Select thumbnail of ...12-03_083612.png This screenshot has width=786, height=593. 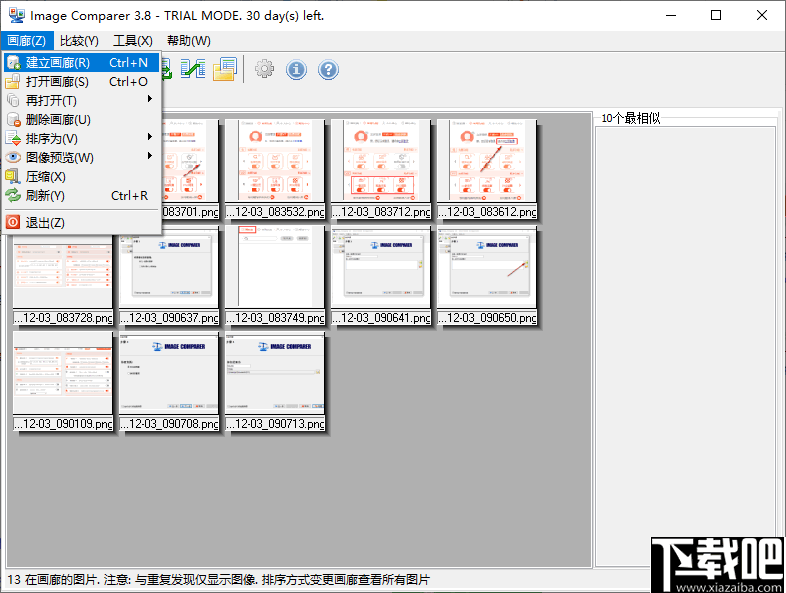(x=486, y=161)
